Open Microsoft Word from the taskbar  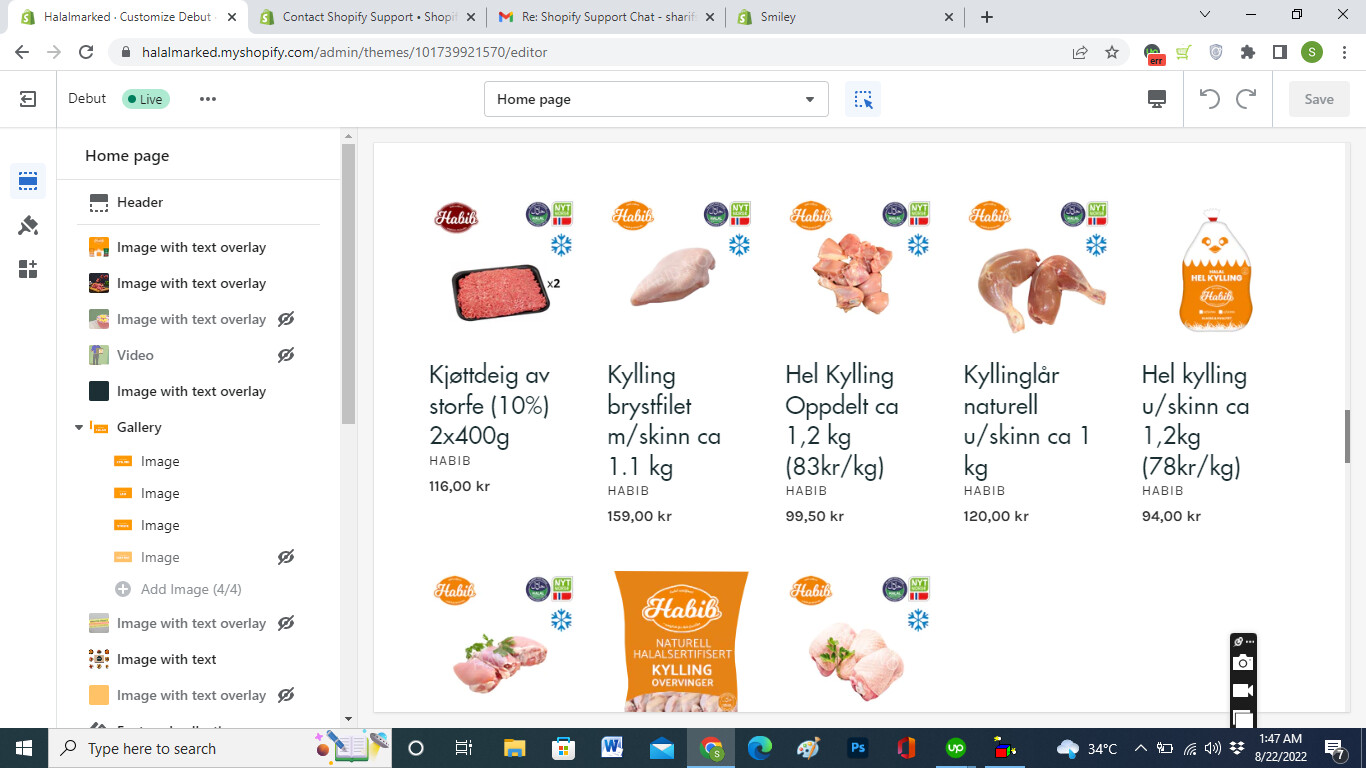(612, 748)
